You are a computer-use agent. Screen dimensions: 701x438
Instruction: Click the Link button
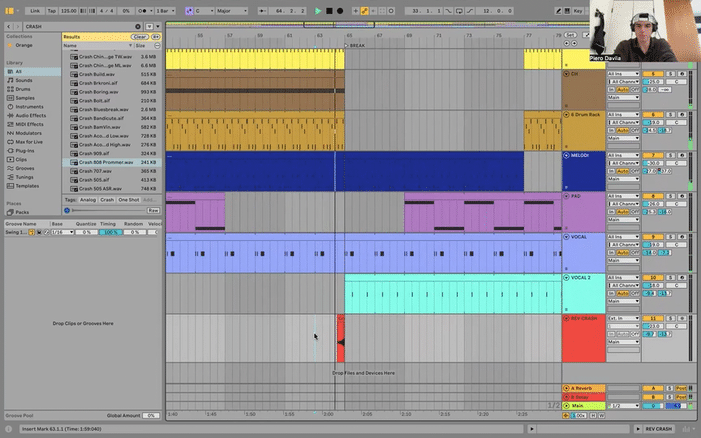[35, 11]
